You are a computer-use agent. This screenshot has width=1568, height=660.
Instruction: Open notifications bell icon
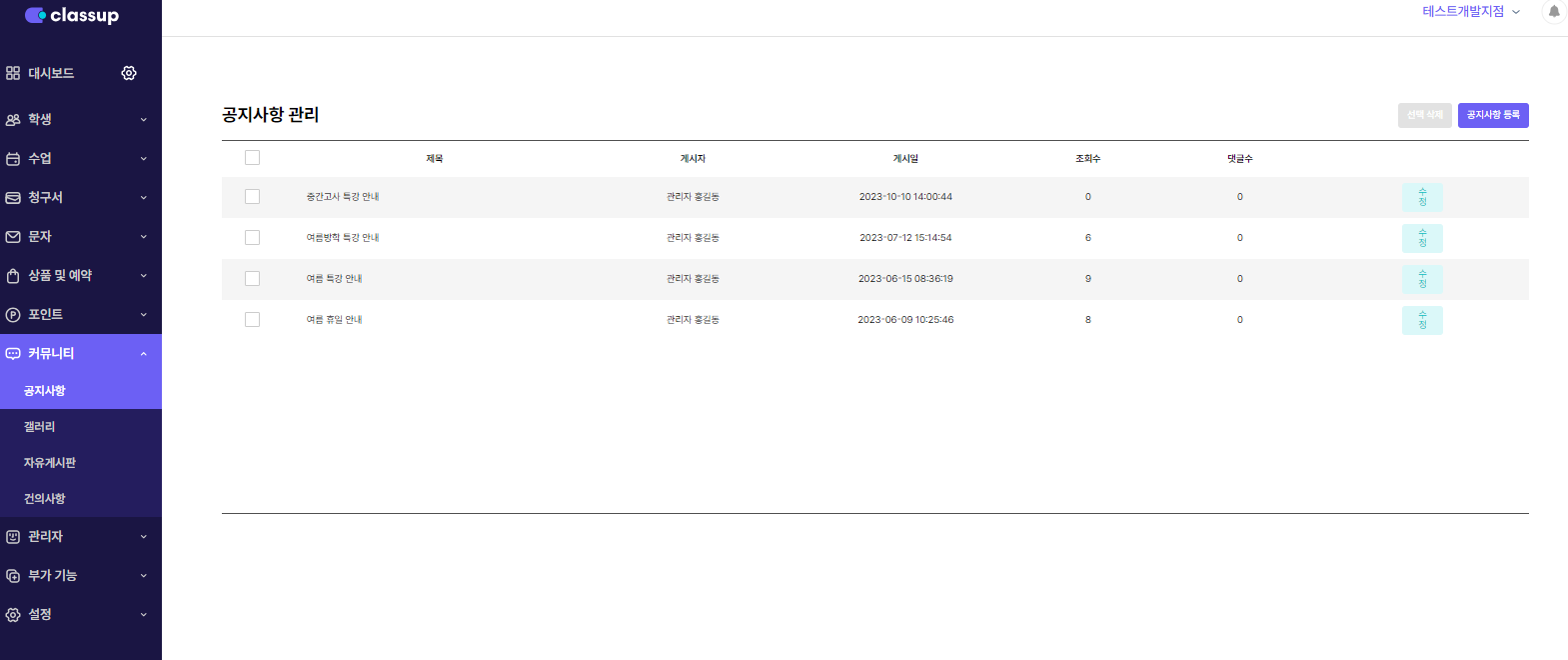(1554, 12)
